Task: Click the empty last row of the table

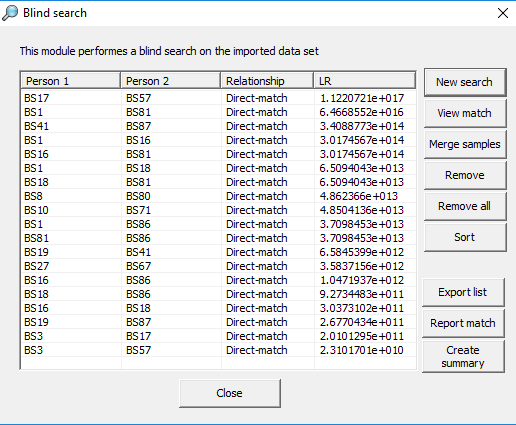Action: click(218, 363)
